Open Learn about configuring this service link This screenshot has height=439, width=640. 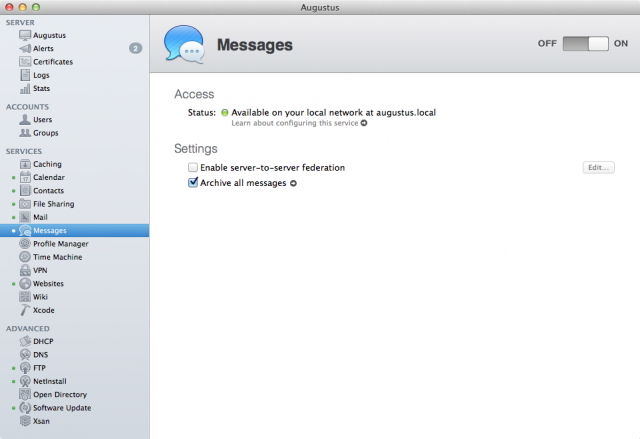[x=294, y=123]
